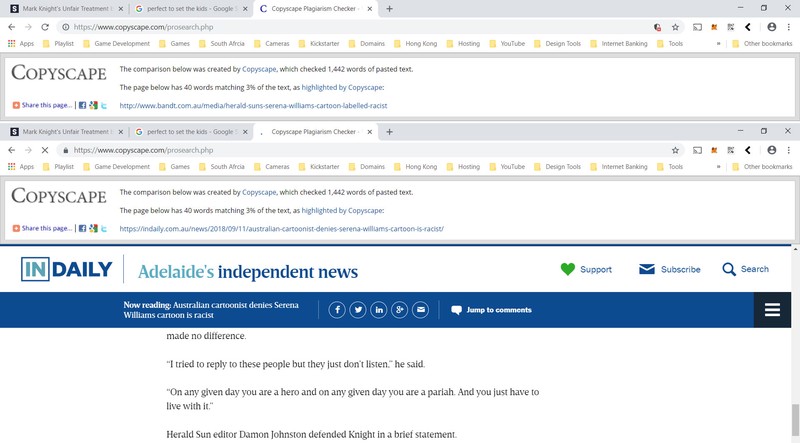Open the cast icon in the bandt.com.au window toolbar
Screen dimensions: 800x443
(x=697, y=27)
